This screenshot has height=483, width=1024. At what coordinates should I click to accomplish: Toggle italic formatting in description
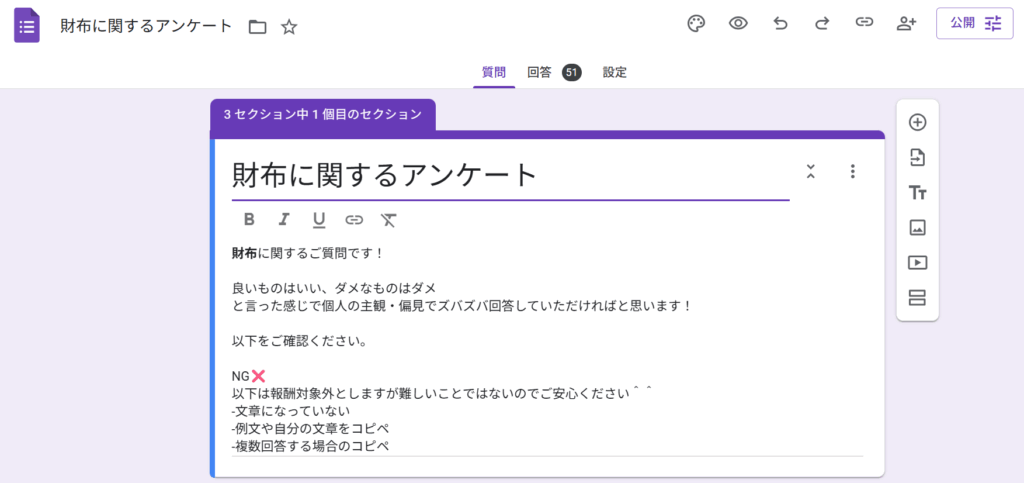[x=283, y=219]
